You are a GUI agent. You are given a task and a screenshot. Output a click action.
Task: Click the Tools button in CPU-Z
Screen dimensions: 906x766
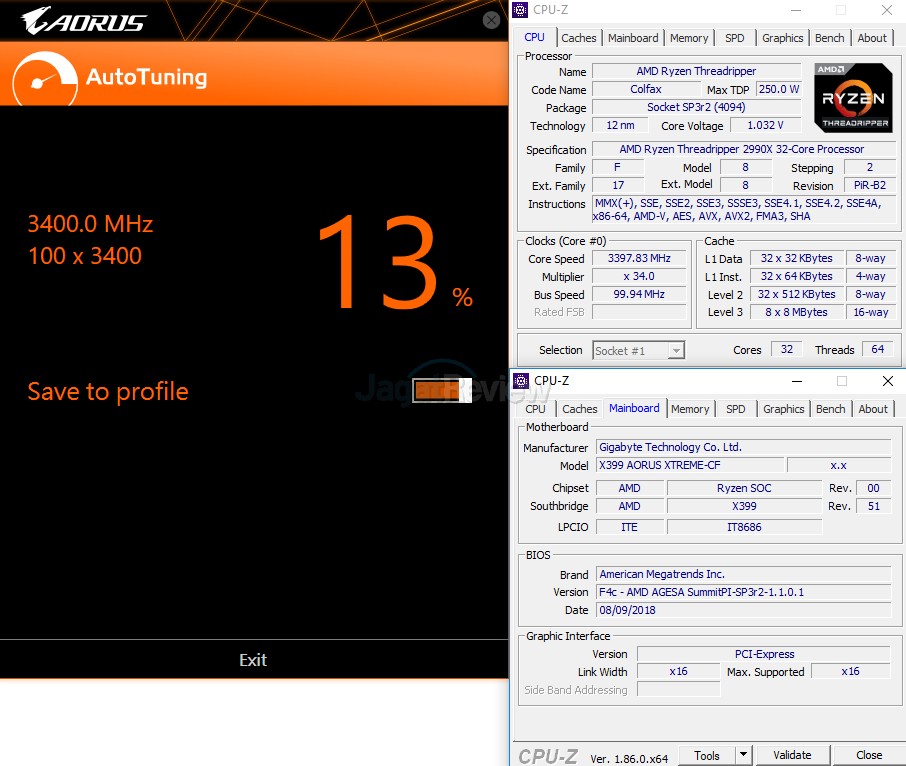[x=707, y=755]
